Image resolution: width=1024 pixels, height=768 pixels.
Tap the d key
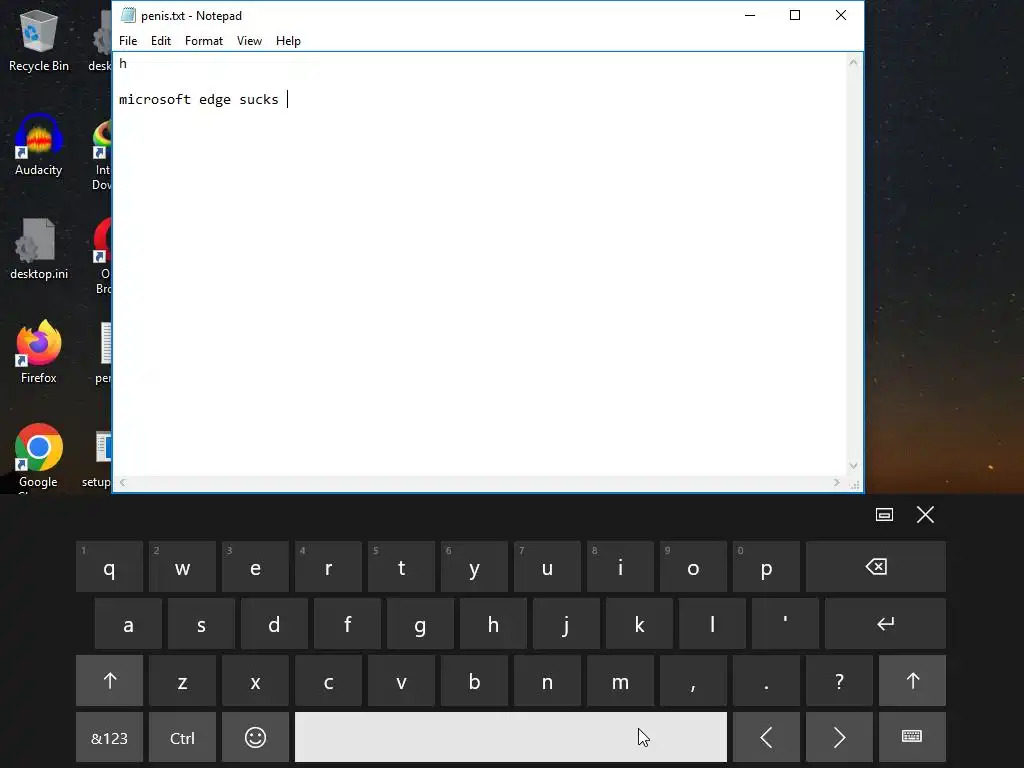click(274, 624)
